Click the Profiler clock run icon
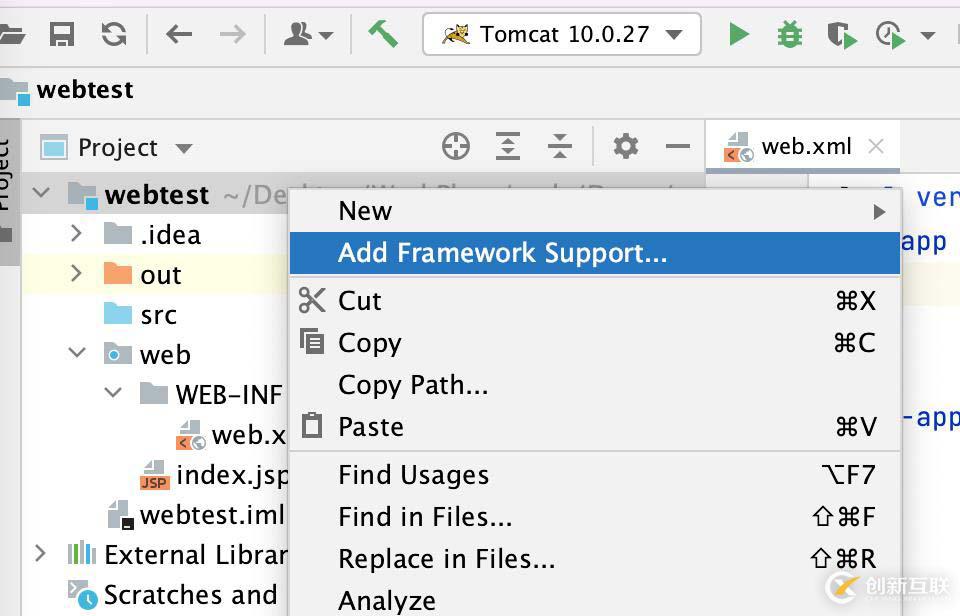 (x=891, y=35)
